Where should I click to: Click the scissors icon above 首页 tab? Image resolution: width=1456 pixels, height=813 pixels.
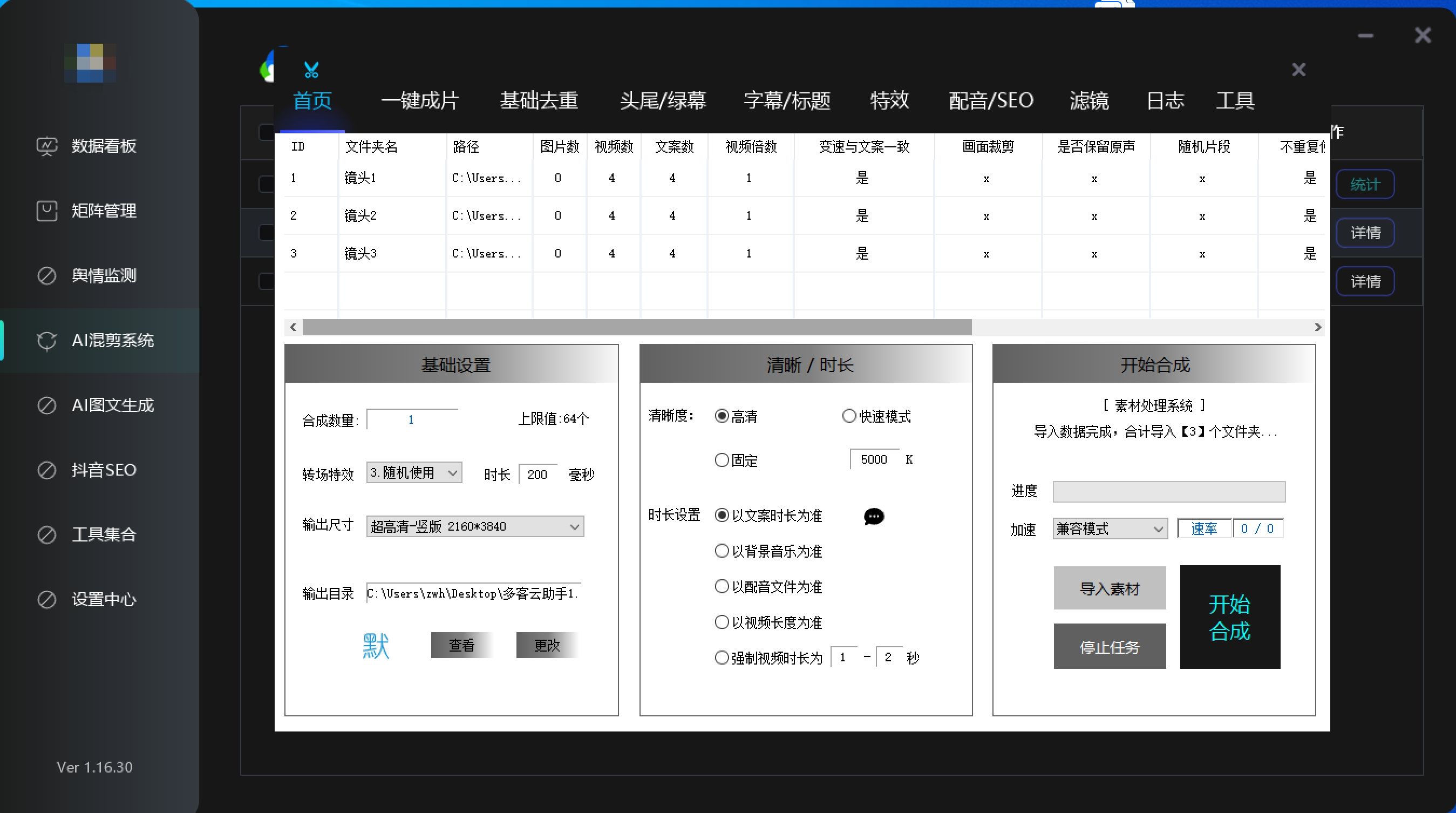pos(311,70)
